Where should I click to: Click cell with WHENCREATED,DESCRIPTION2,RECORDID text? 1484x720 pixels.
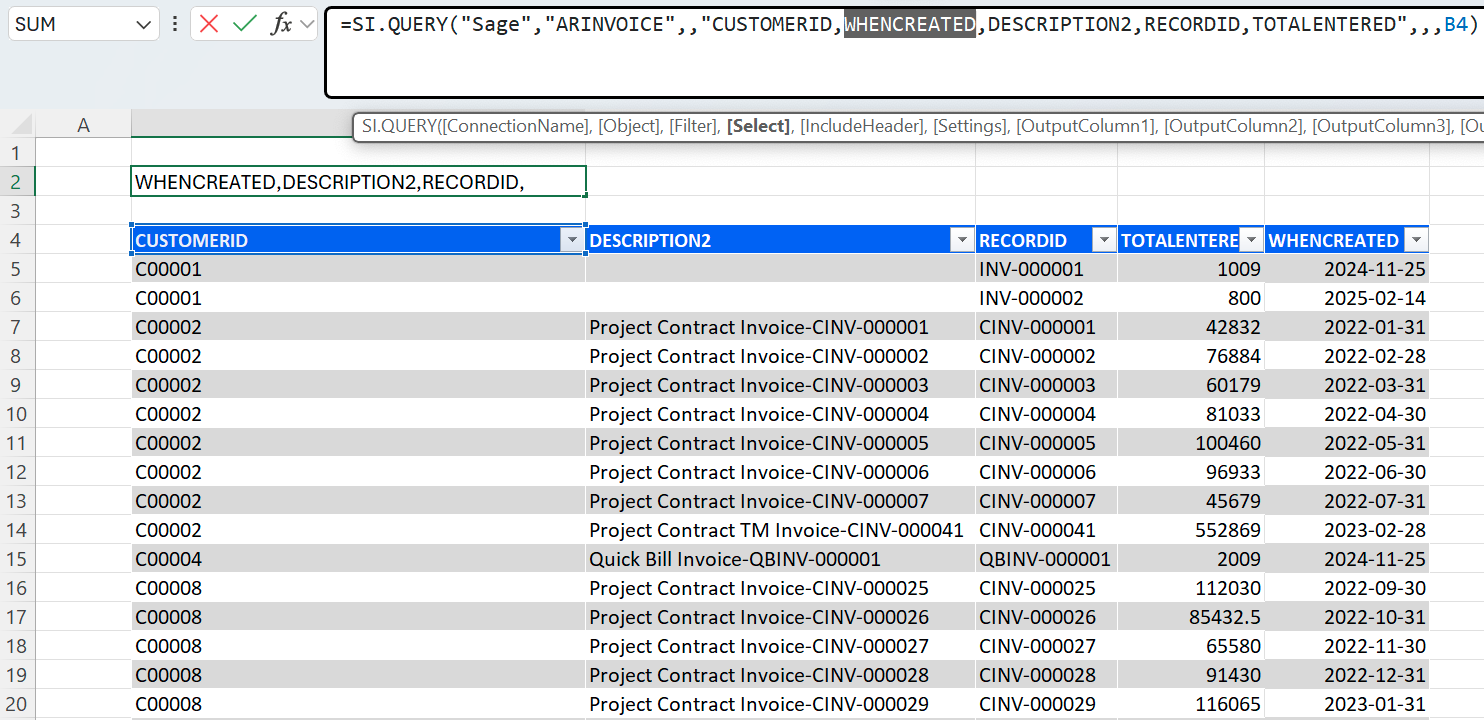(358, 182)
